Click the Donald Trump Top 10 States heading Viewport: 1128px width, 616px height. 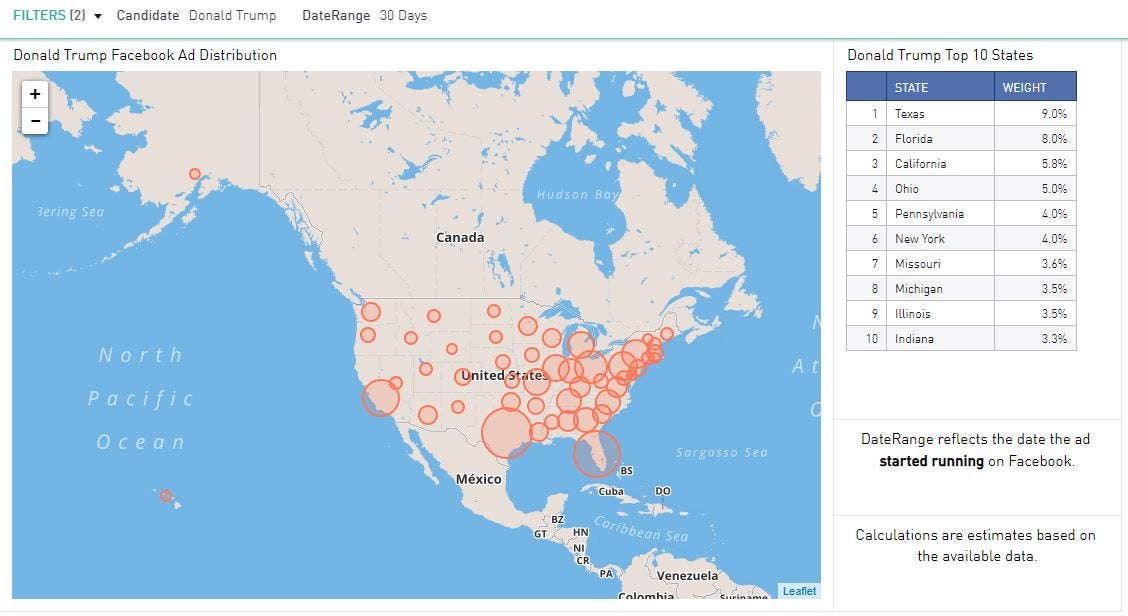click(x=940, y=55)
